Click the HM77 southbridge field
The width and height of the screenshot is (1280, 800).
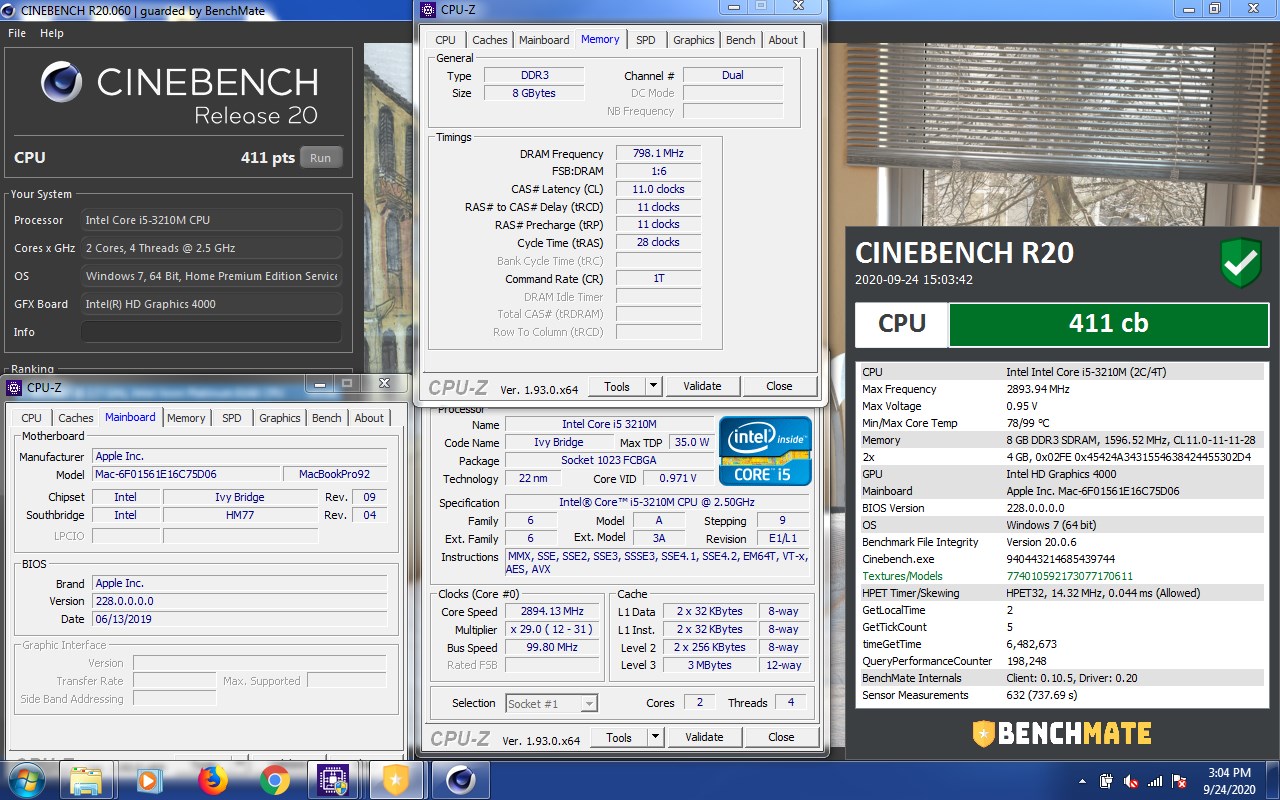coord(240,515)
